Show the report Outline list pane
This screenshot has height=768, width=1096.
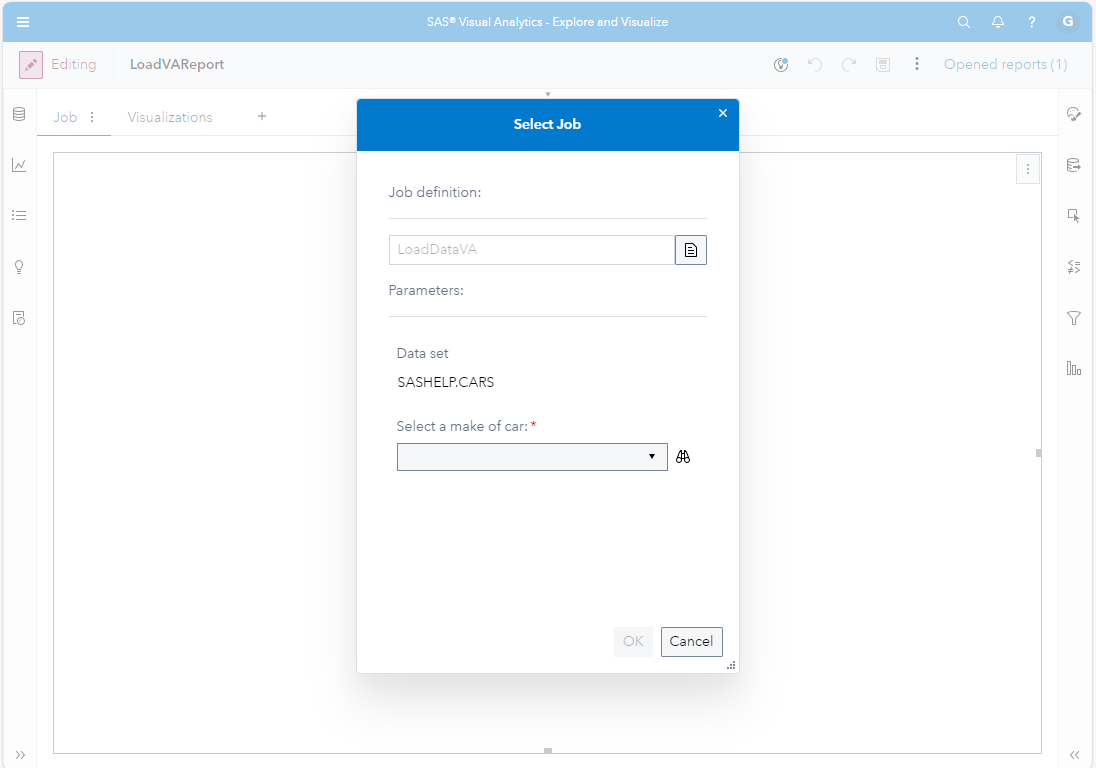point(18,215)
